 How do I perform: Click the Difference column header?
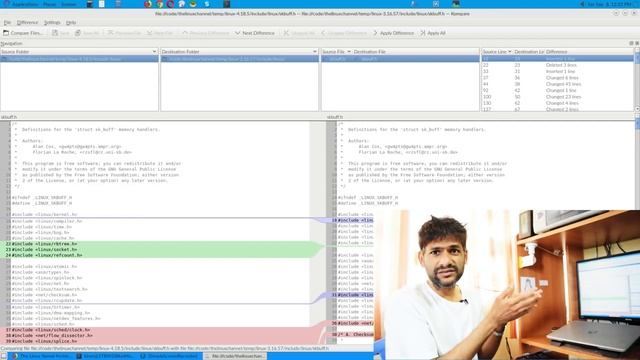pos(589,52)
